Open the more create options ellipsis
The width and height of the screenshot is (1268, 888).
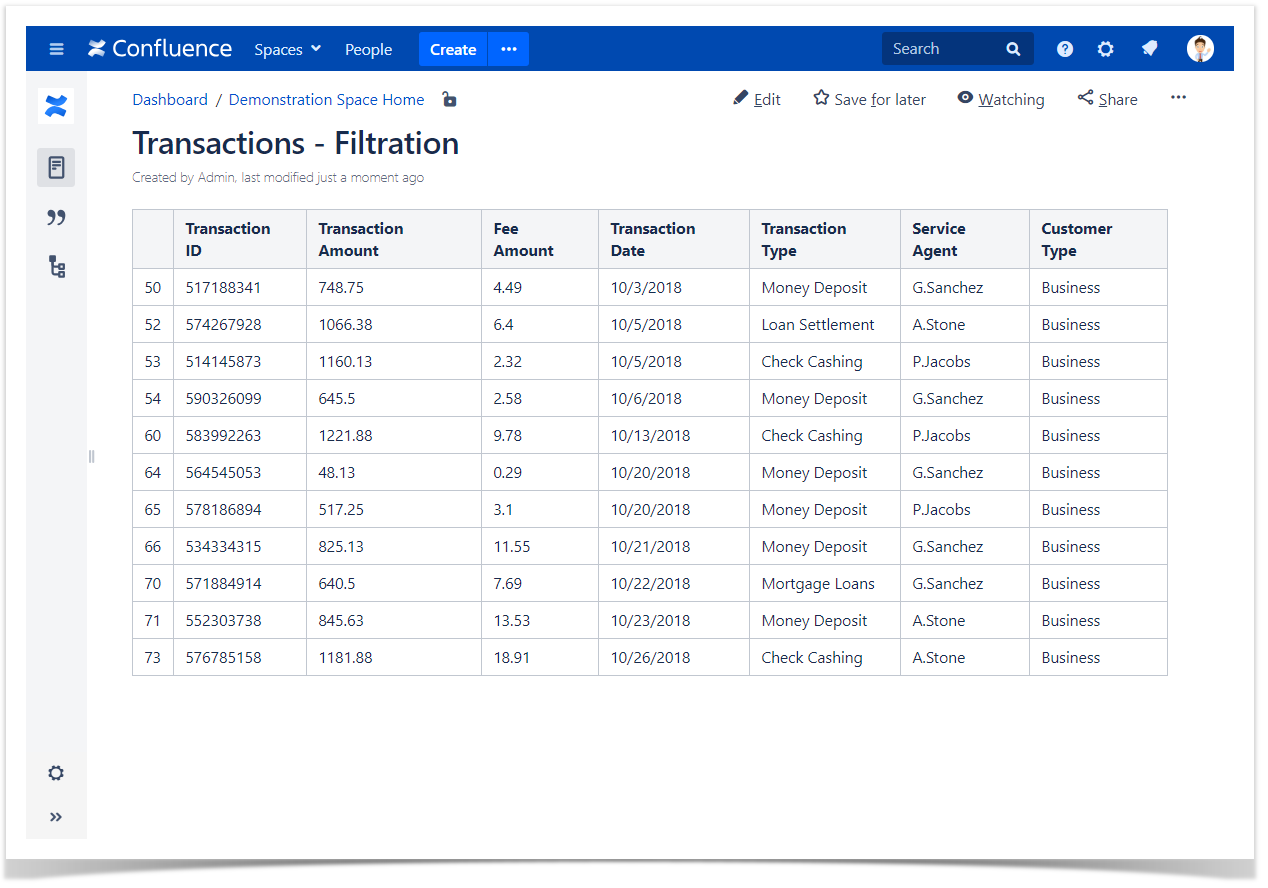coord(509,49)
